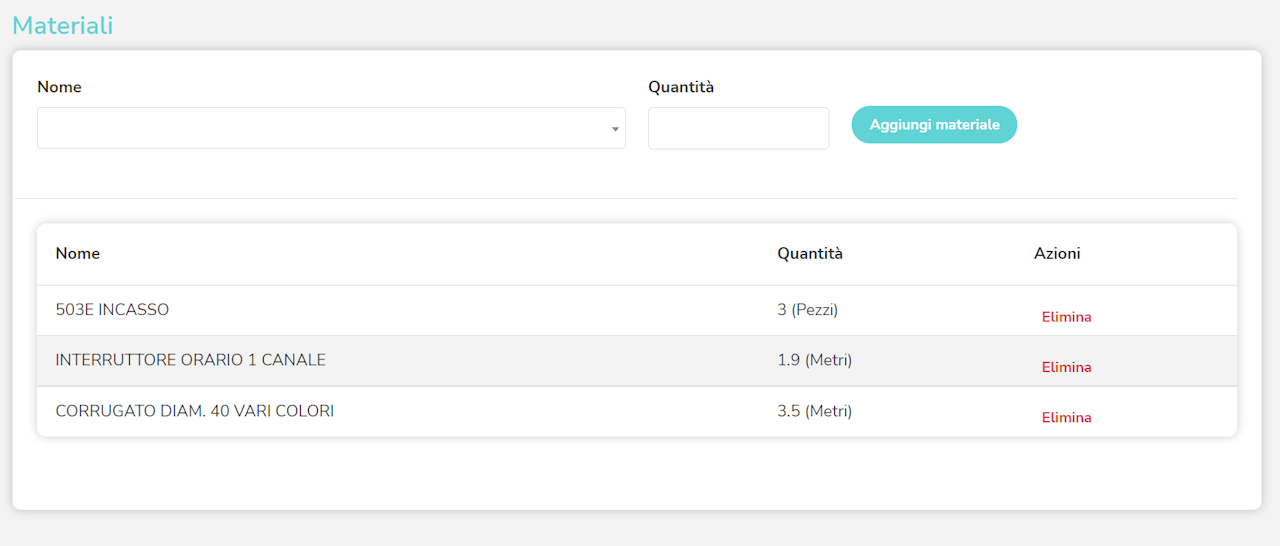This screenshot has height=546, width=1280.
Task: Click the Nome label above the select box
Action: (x=59, y=87)
